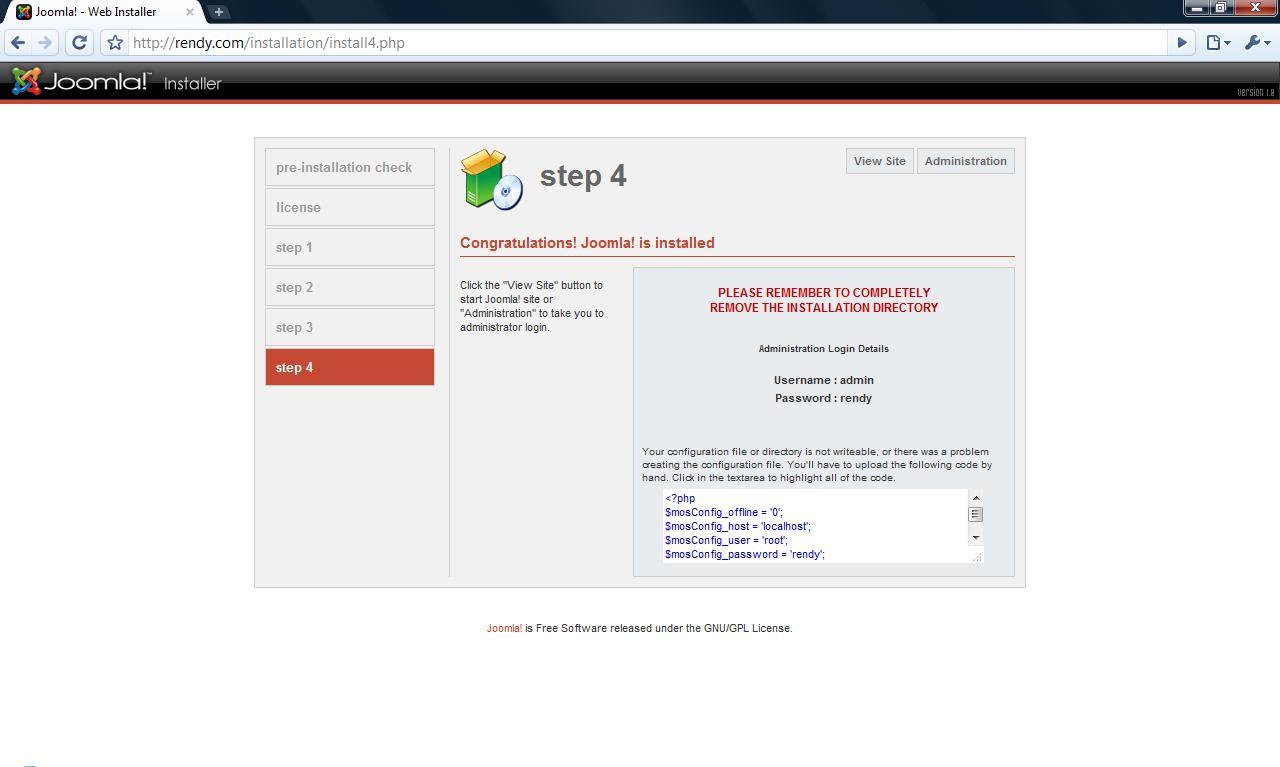Click the Joomla! logo in the header
This screenshot has width=1280, height=767.
click(81, 81)
